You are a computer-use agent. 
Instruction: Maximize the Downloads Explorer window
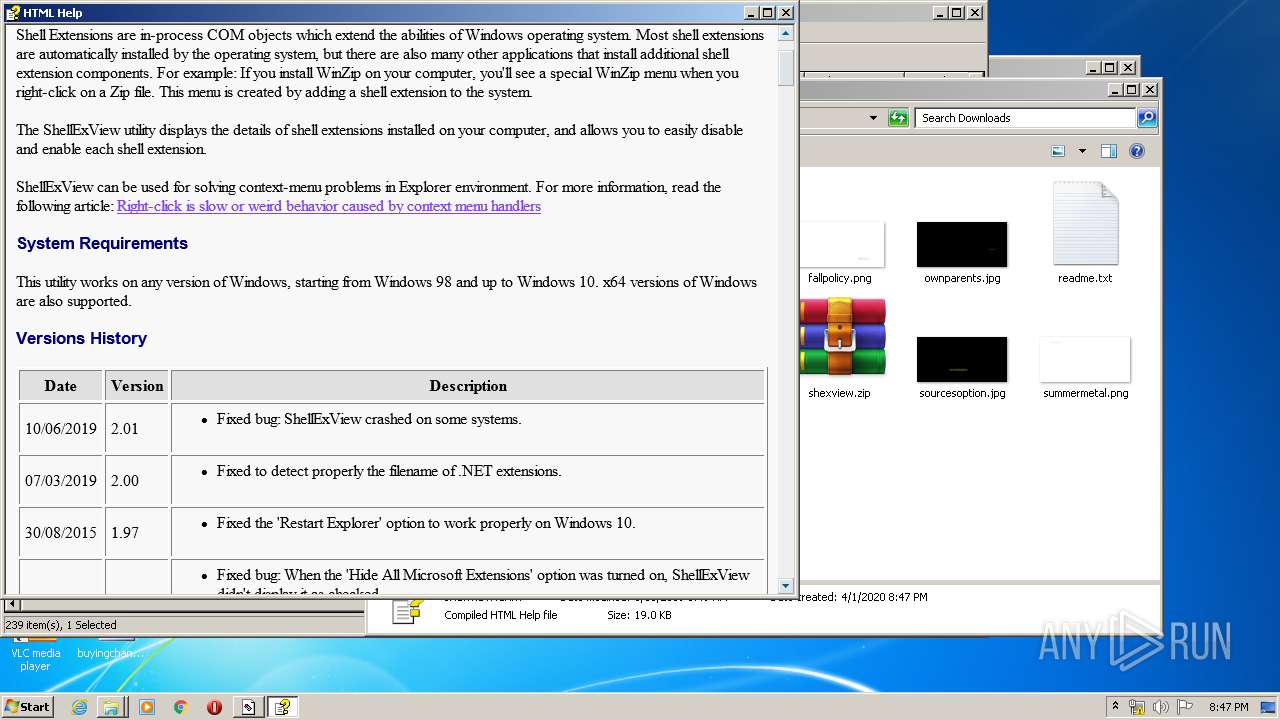tap(1132, 90)
